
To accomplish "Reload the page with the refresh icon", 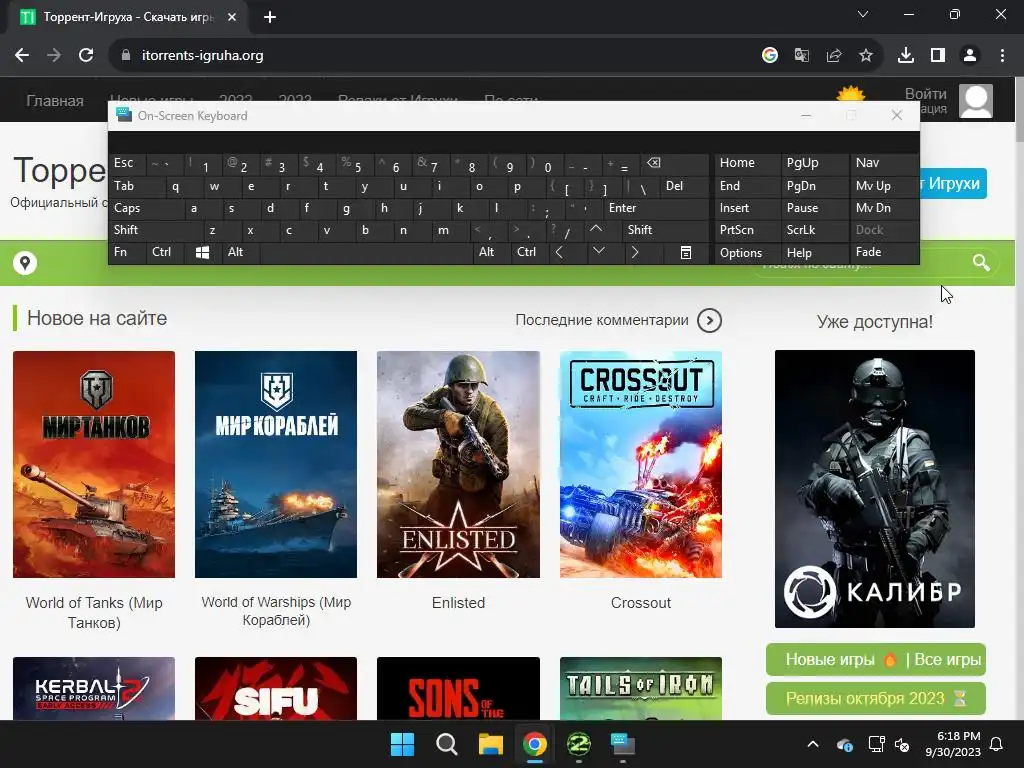I will point(86,56).
